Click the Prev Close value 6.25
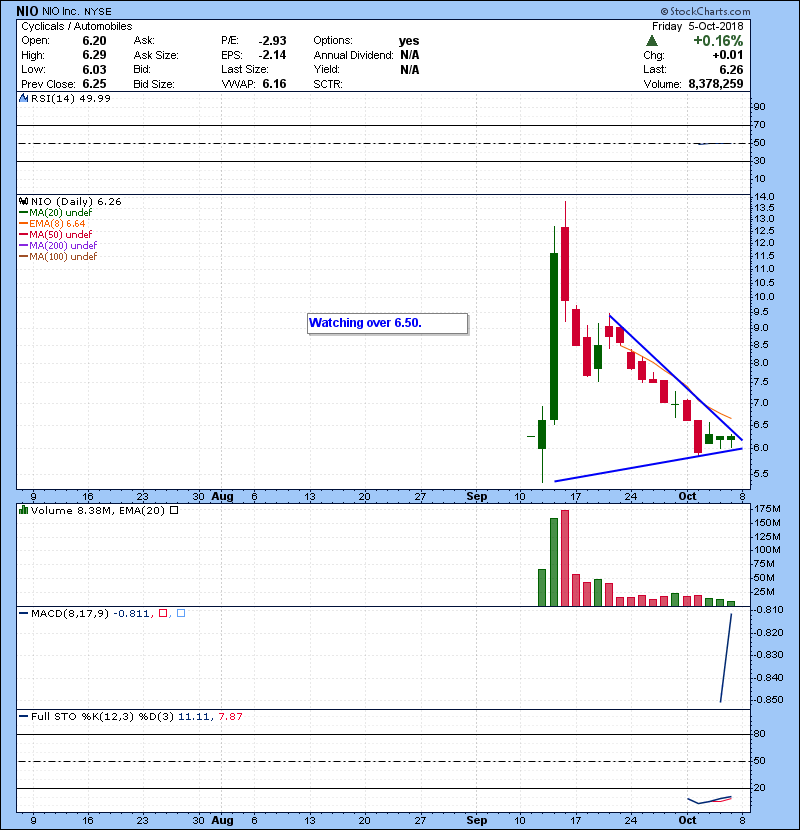Image resolution: width=800 pixels, height=830 pixels. tap(94, 84)
